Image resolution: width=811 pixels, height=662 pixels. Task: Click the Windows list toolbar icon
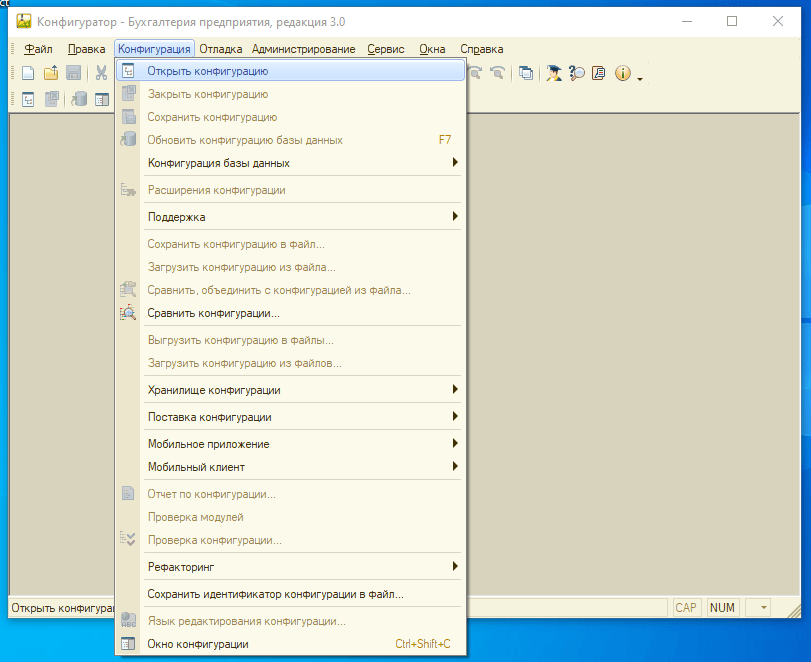526,73
